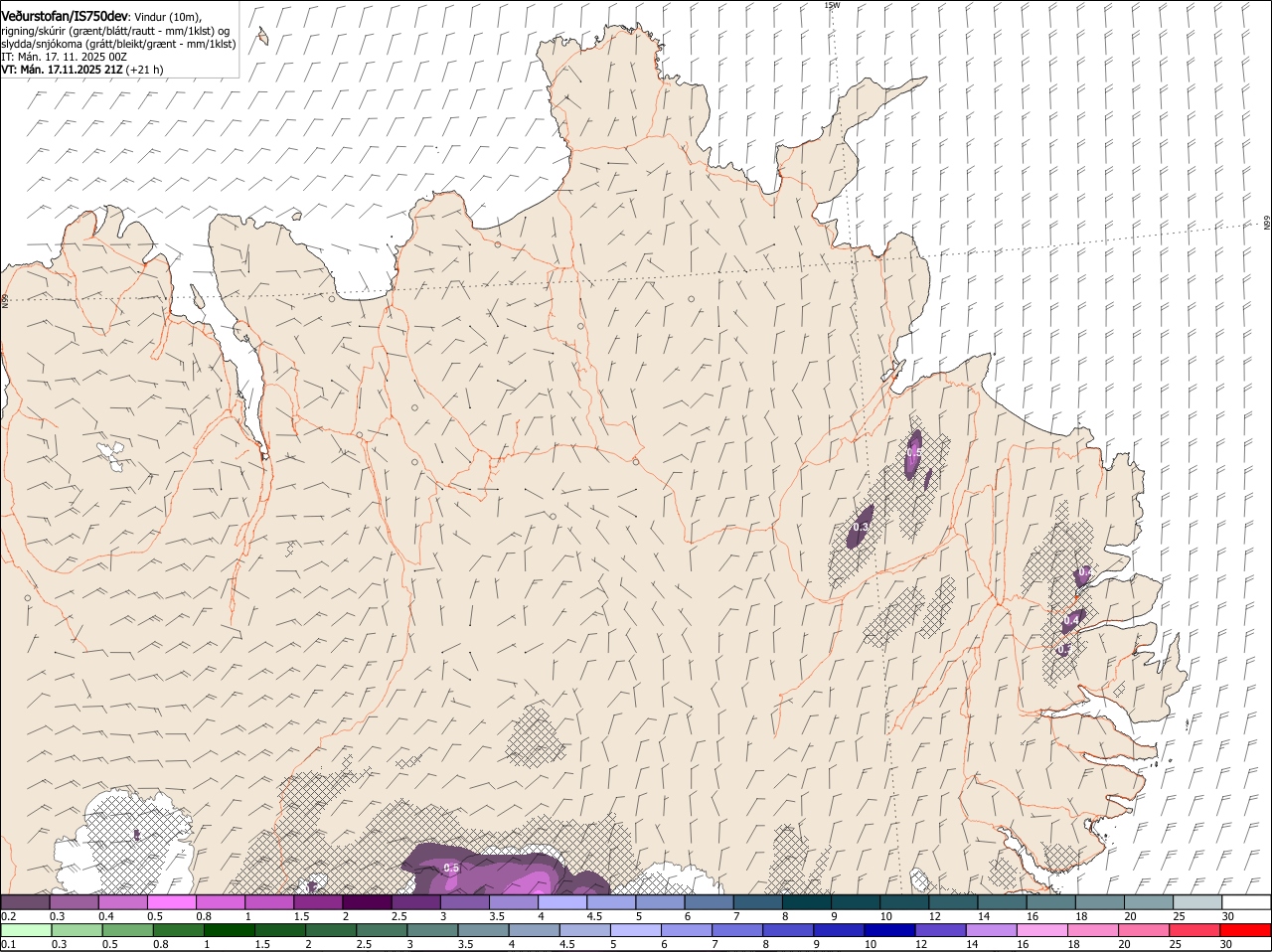Click lower legend navy swatch between 10 and 12
Viewport: 1272px width, 952px height.
pos(888,930)
